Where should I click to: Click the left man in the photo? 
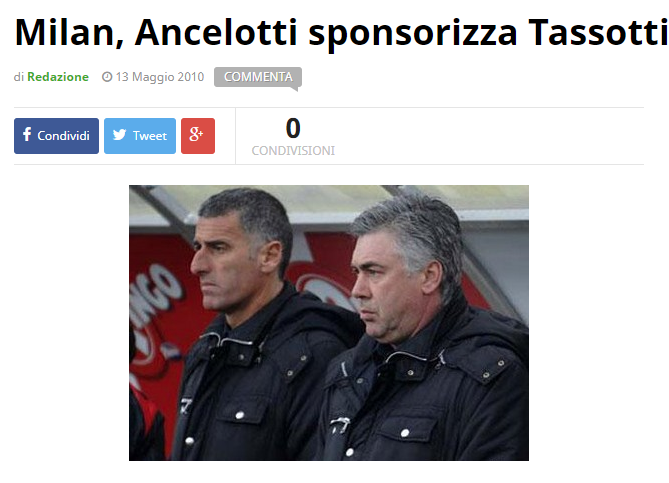coord(252,324)
